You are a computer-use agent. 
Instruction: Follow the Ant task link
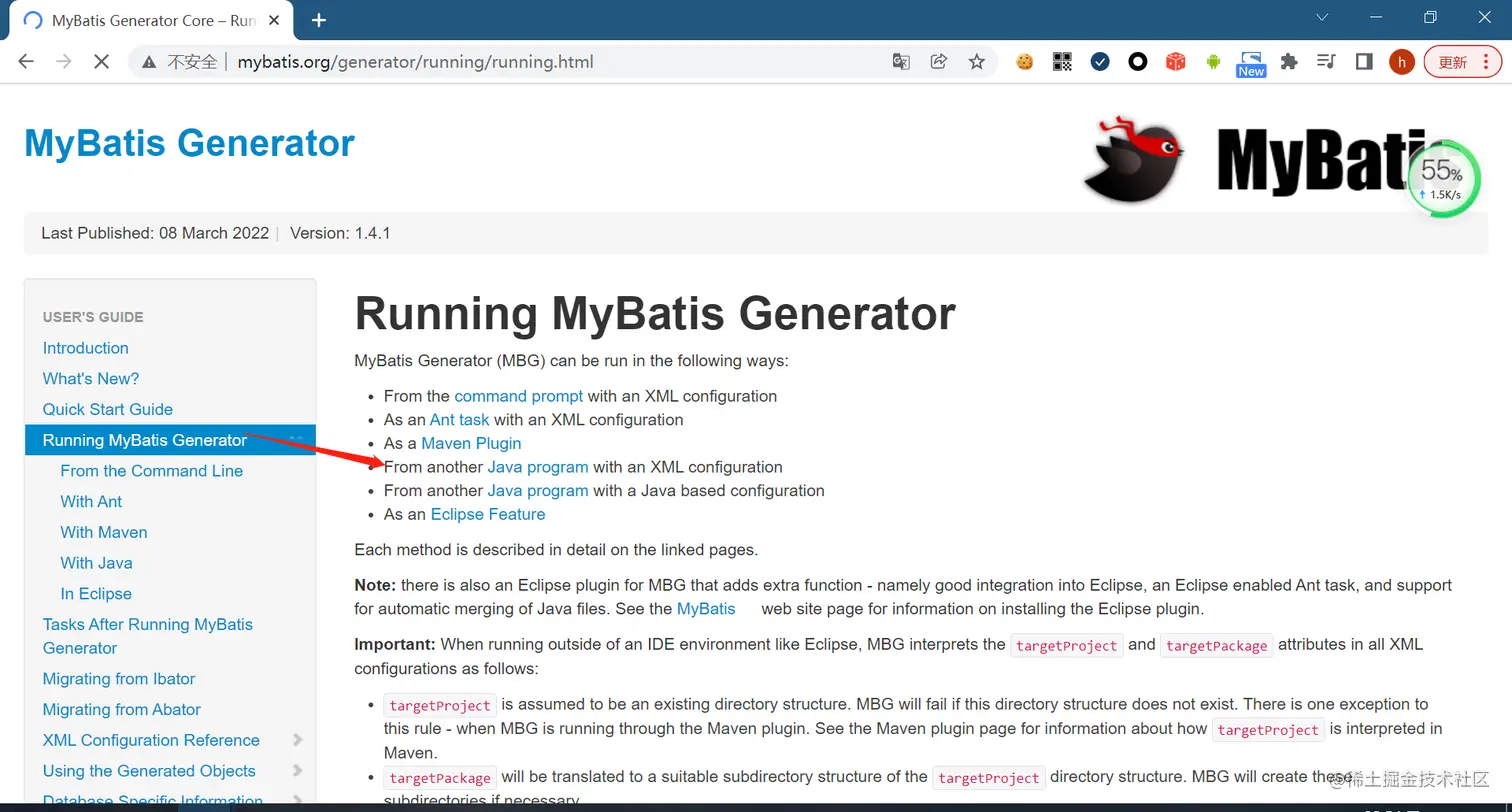(460, 420)
